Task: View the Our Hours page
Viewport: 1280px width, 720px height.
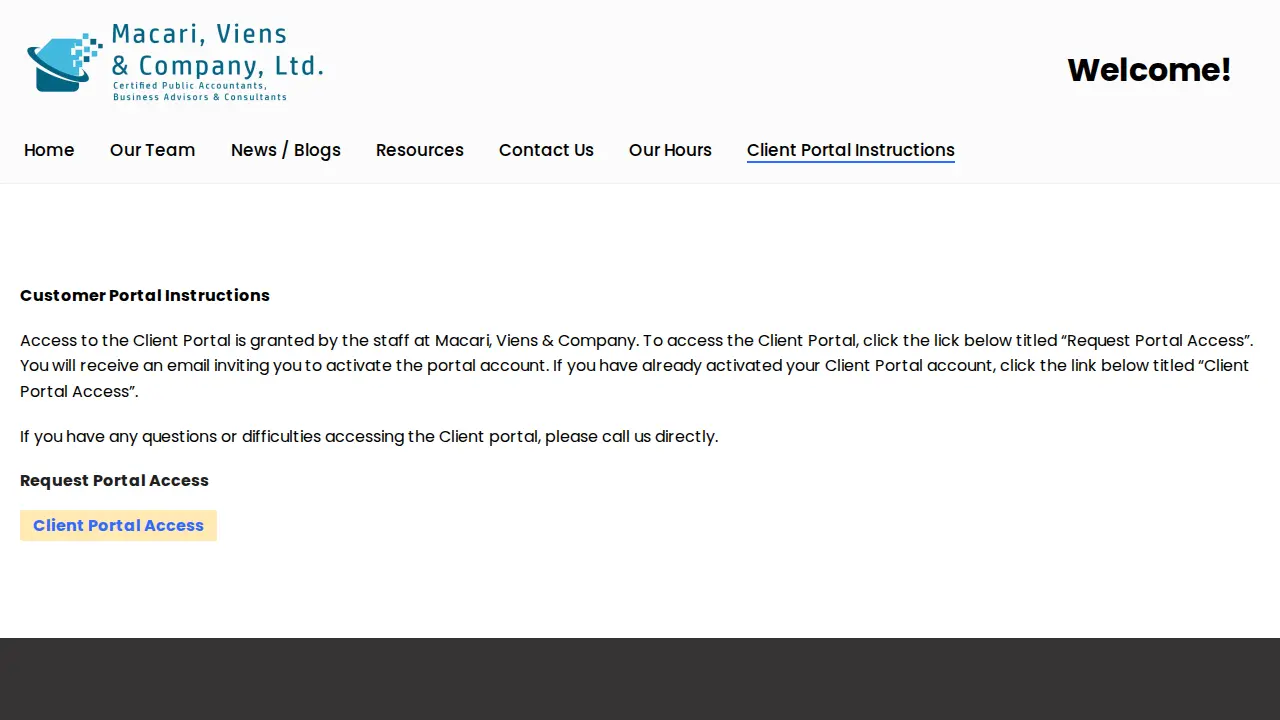Action: [670, 150]
